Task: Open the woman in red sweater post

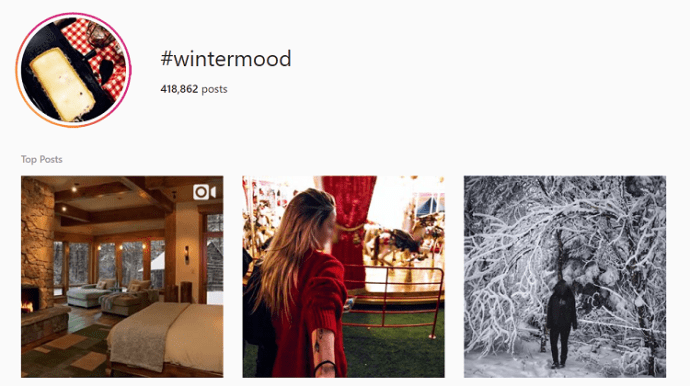Action: click(x=343, y=276)
